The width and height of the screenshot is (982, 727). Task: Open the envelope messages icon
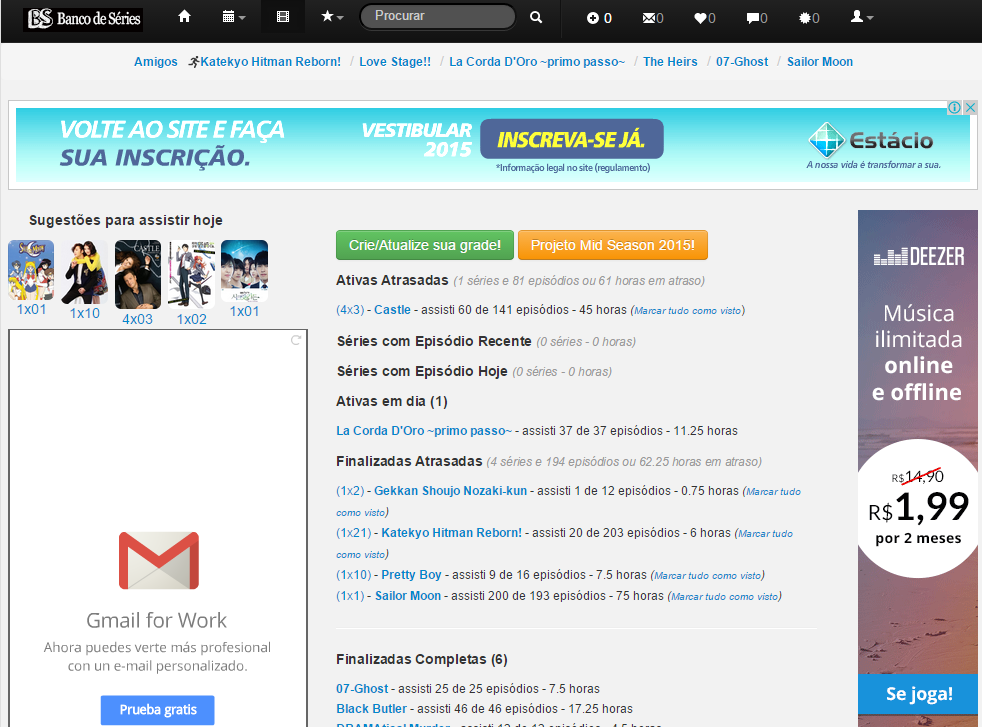(653, 18)
